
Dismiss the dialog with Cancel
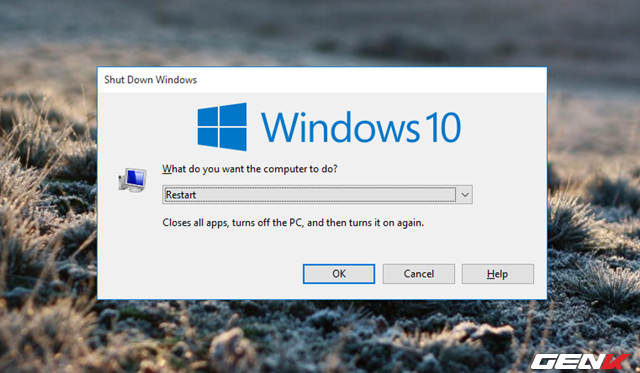(418, 274)
